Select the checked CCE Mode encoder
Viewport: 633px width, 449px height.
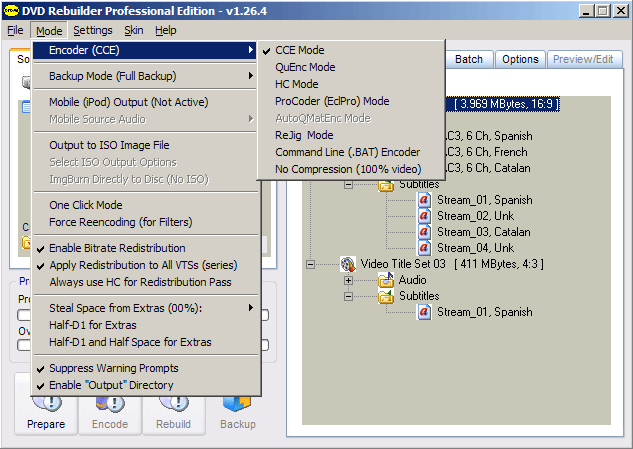click(x=351, y=50)
